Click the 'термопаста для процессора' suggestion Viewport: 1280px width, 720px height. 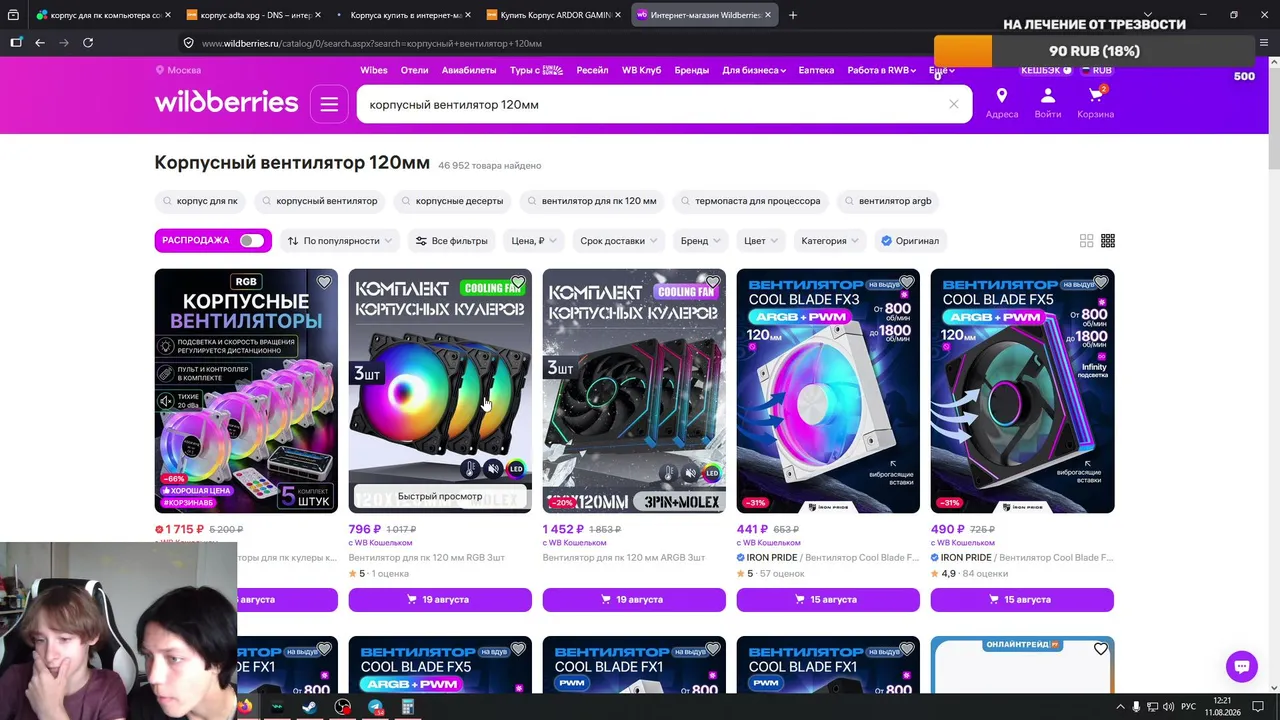coord(751,201)
